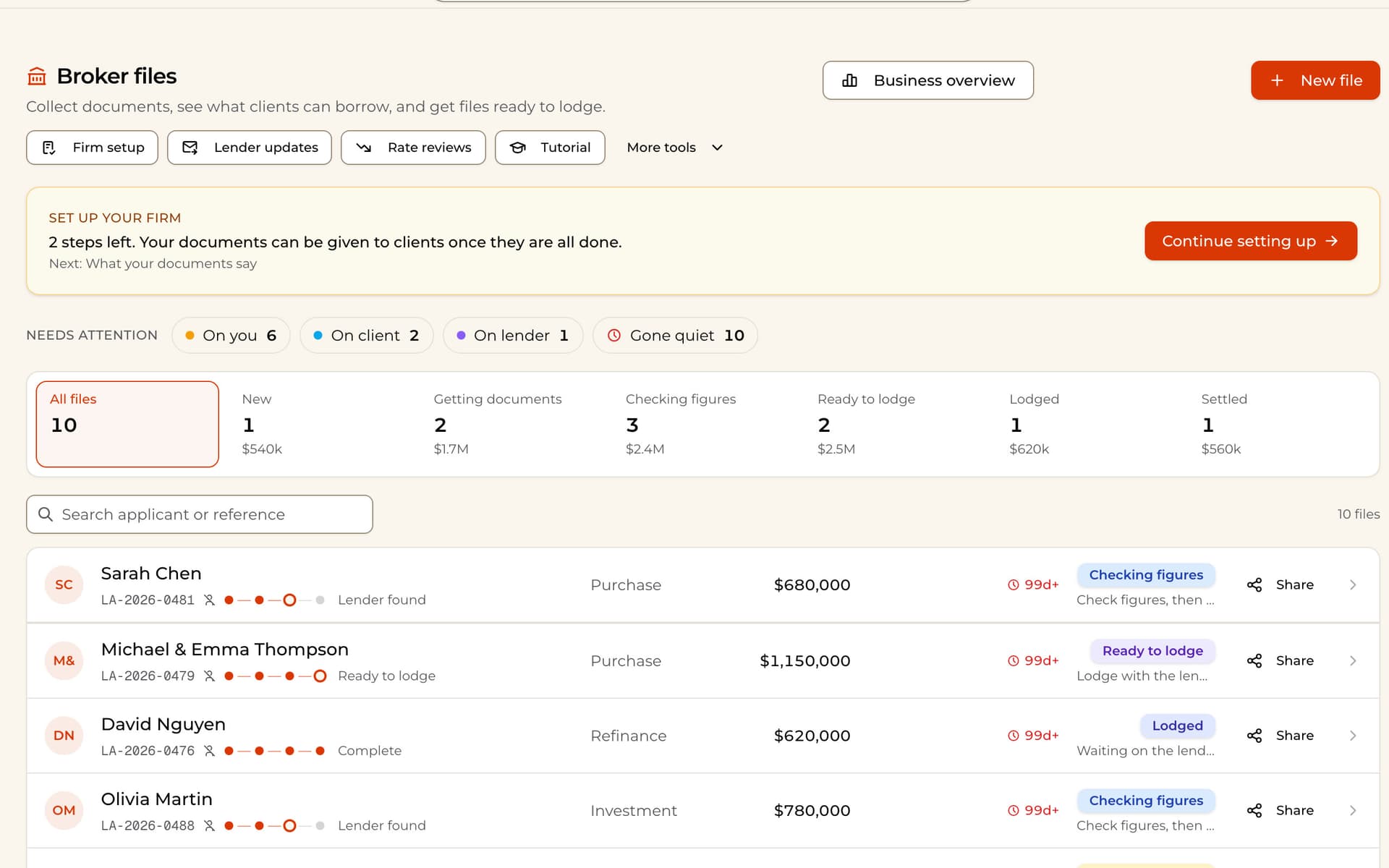Open Sarah Chen row chevron
Image resolution: width=1389 pixels, height=868 pixels.
[1353, 585]
